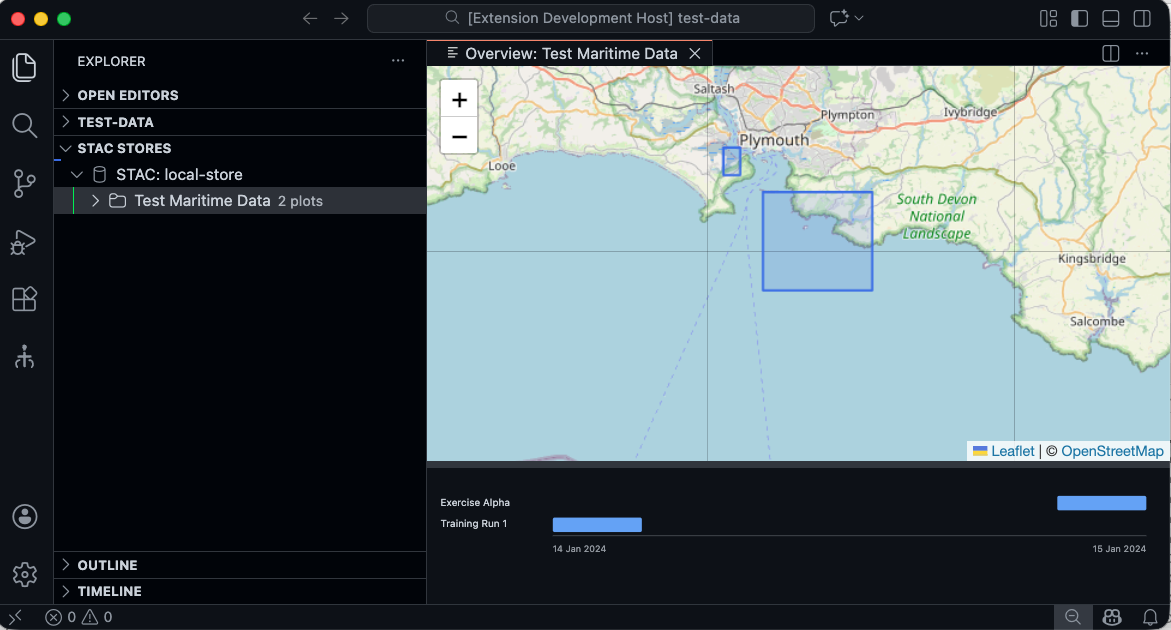1171x630 pixels.
Task: Open the Explorer more actions menu
Action: click(398, 60)
